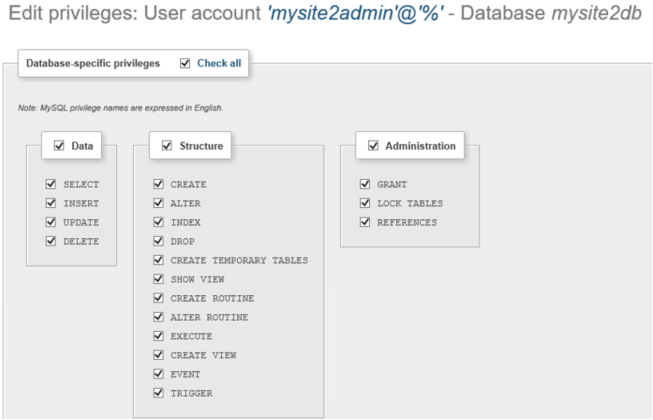Uncheck the DELETE privilege checkbox
The height and width of the screenshot is (420, 653).
49,241
